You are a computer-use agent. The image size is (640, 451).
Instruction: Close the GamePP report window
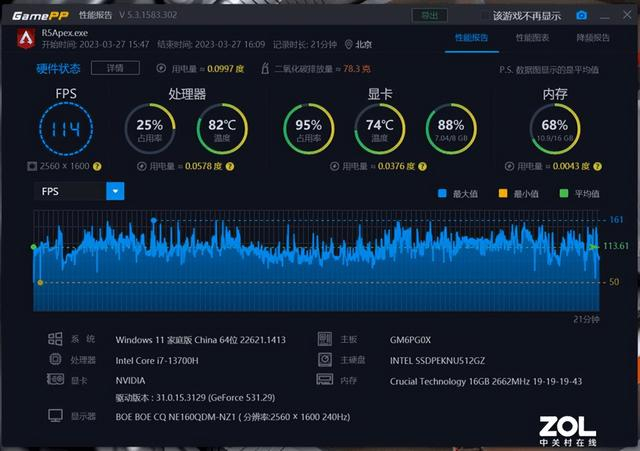627,15
